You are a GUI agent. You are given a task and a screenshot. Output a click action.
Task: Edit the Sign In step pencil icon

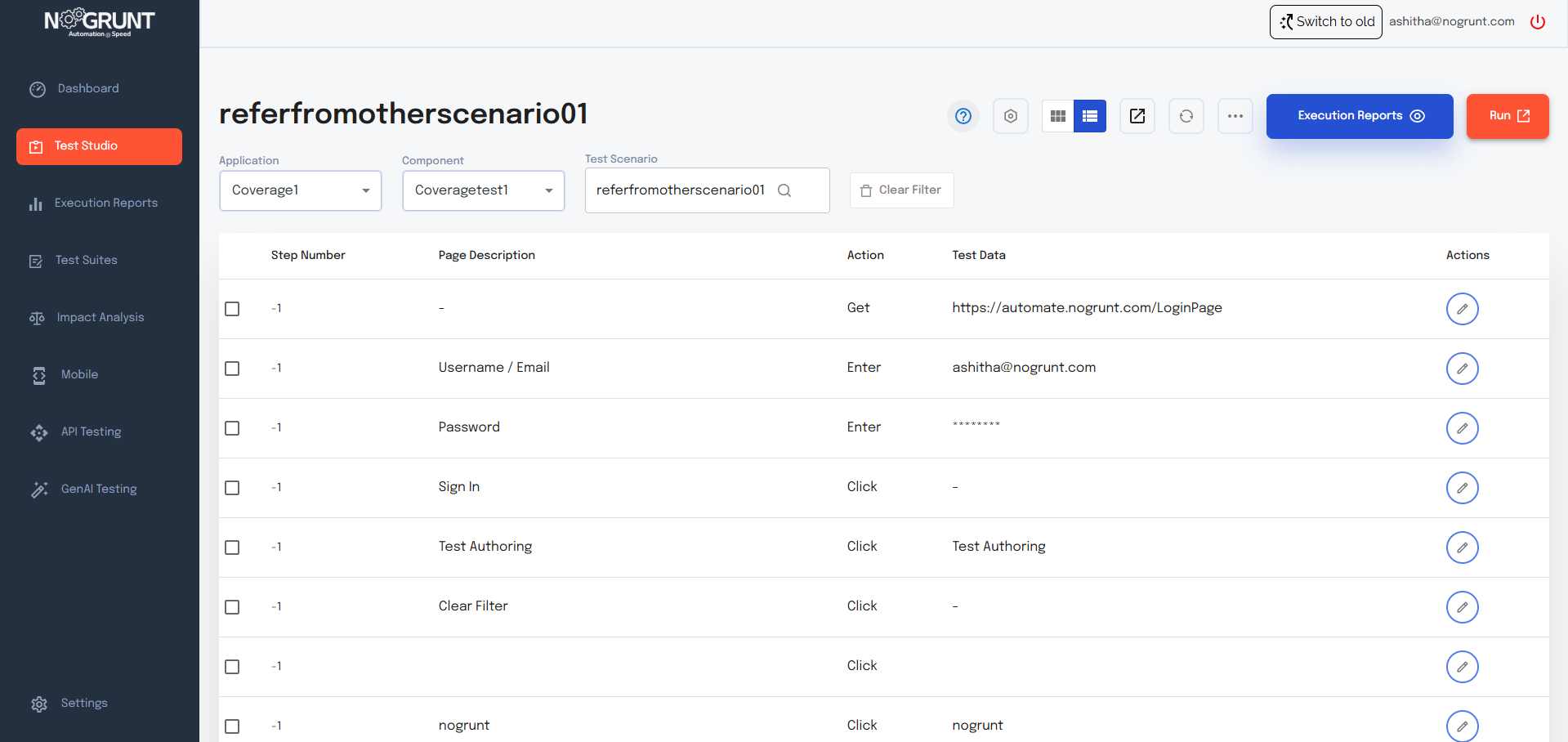pos(1463,488)
